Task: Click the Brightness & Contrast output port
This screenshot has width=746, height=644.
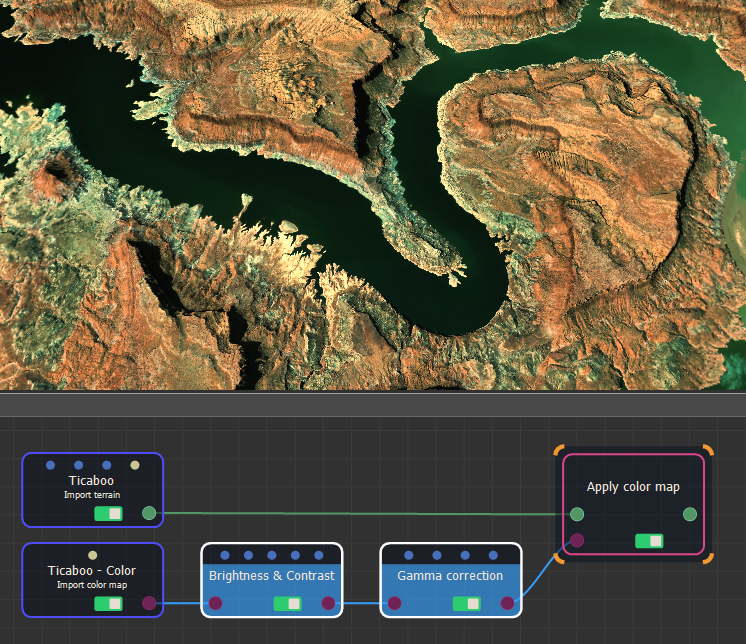Action: click(x=328, y=603)
